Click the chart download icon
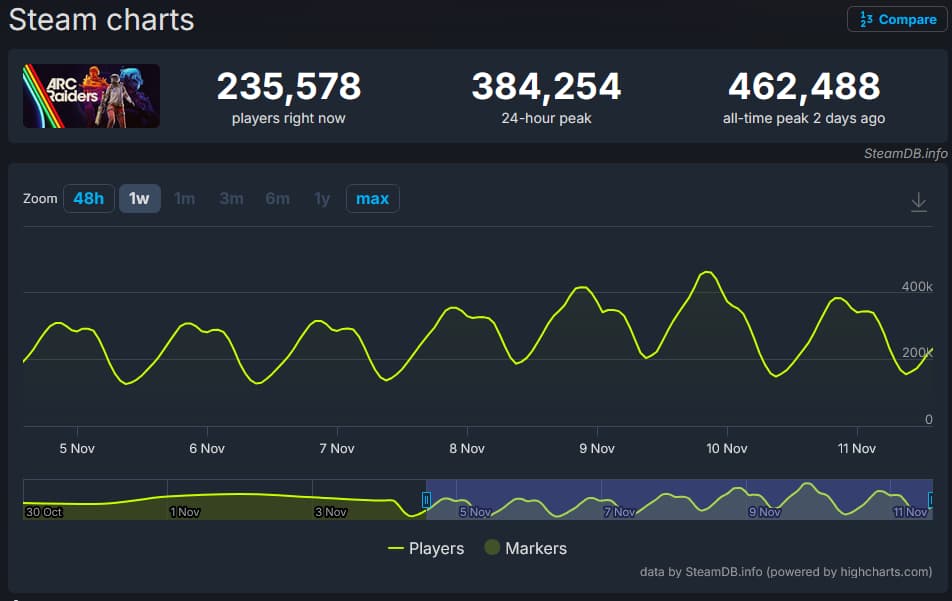The image size is (952, 601). coord(918,202)
